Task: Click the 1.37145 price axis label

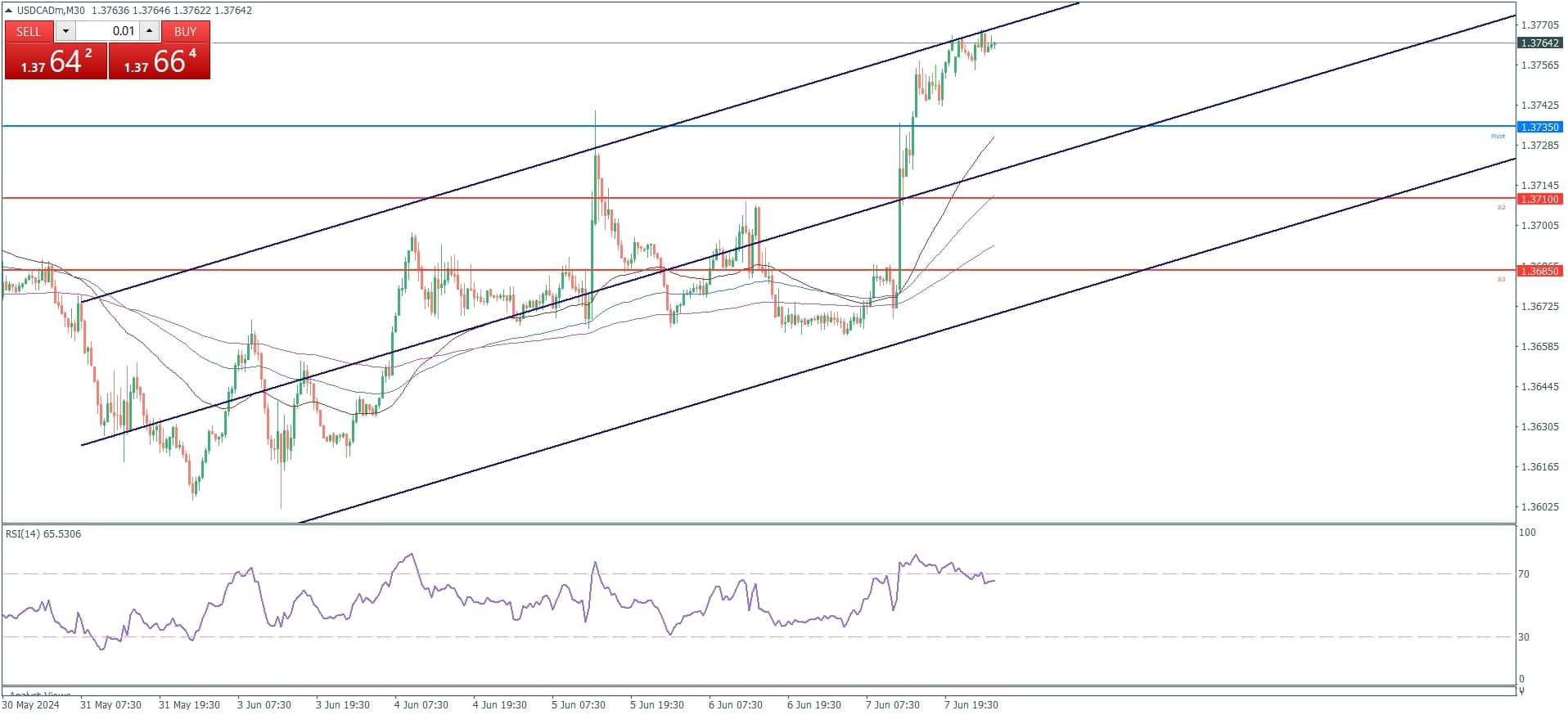Action: pos(1539,186)
